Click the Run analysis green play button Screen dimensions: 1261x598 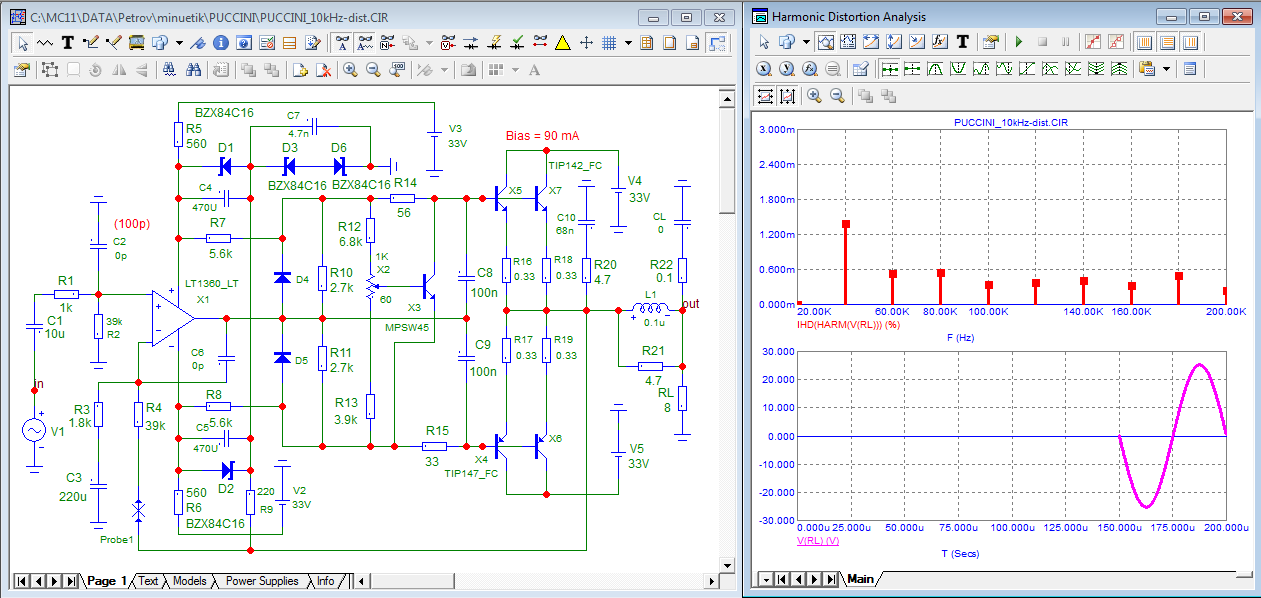1019,42
